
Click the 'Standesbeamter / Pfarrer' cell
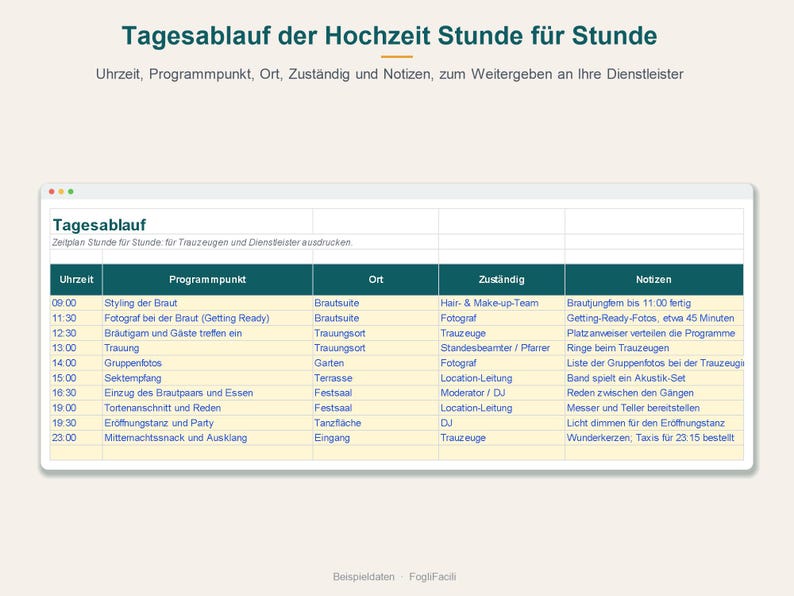(x=501, y=348)
